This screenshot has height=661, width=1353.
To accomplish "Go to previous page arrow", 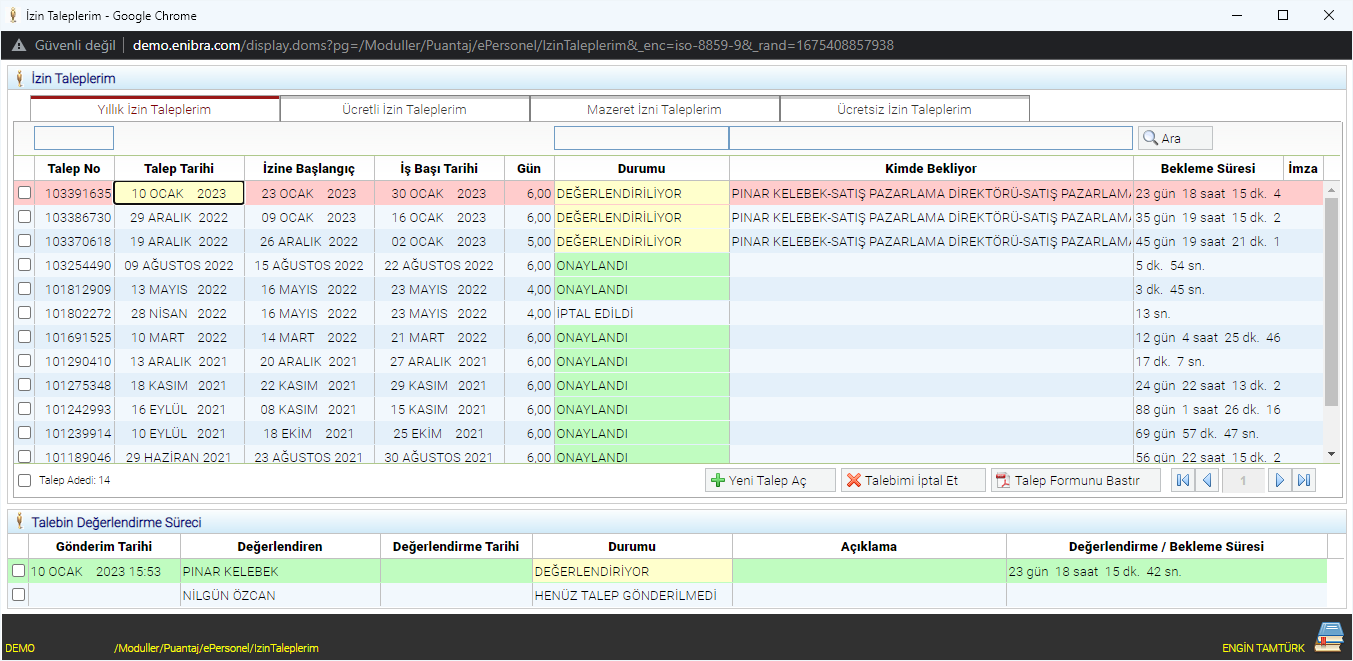I will tap(1207, 481).
